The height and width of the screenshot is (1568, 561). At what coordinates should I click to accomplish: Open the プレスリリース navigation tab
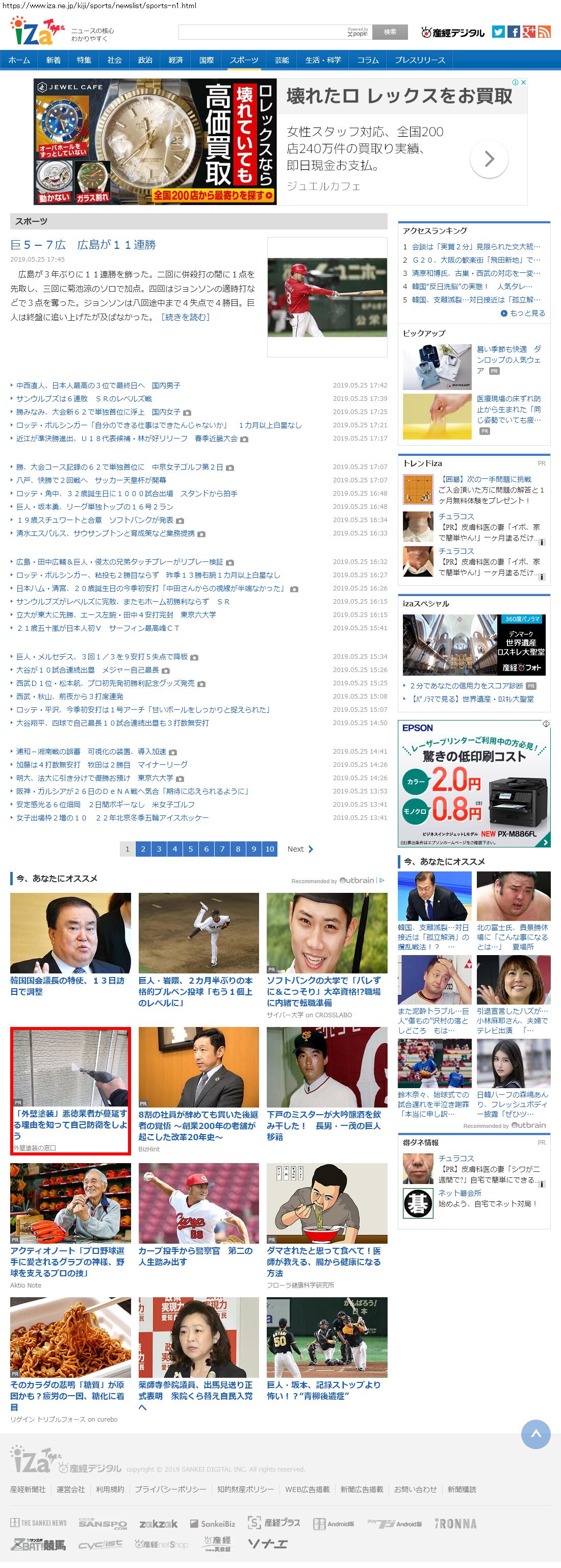(420, 60)
